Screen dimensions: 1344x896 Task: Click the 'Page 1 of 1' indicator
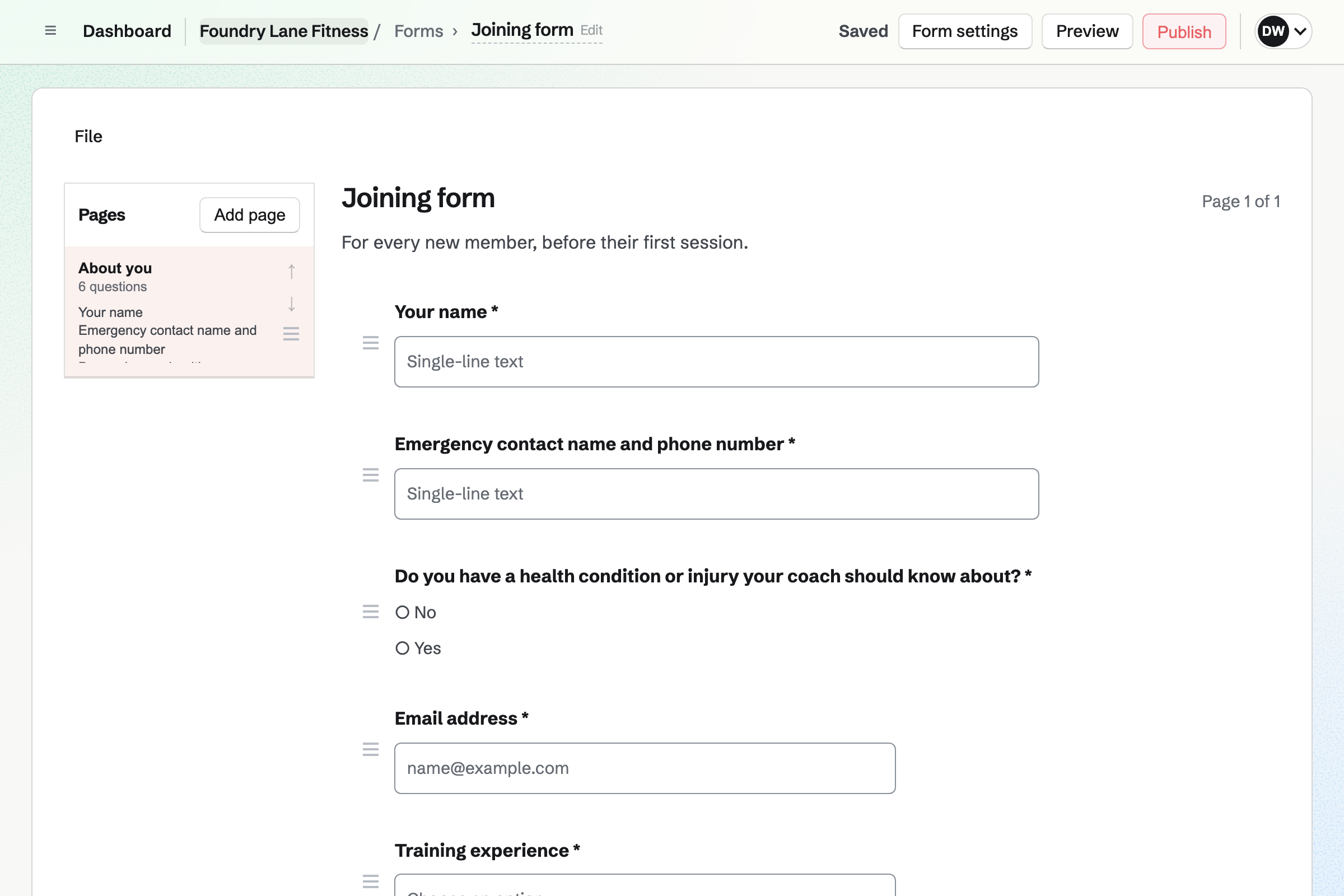click(x=1241, y=201)
